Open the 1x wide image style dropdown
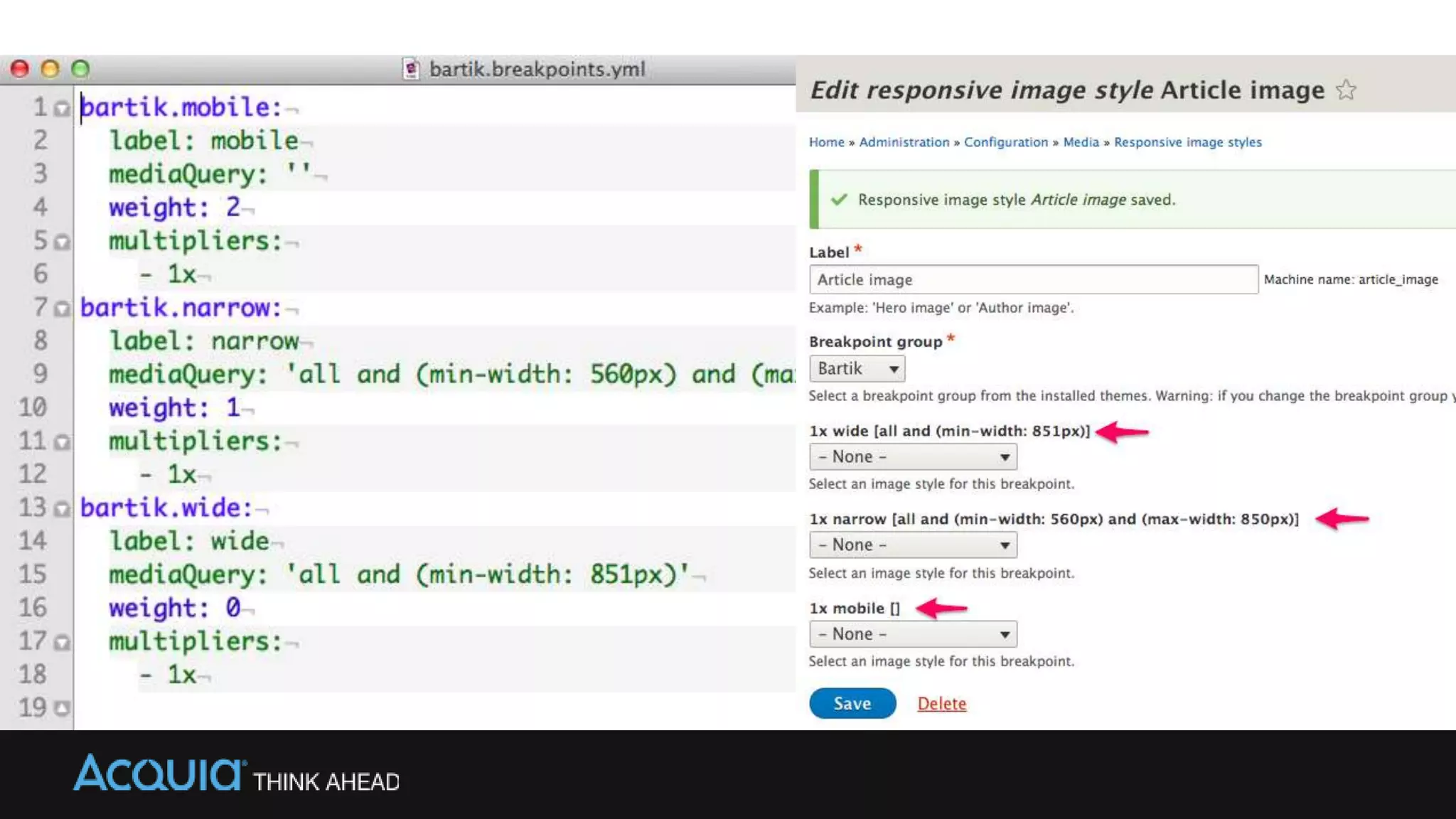1456x819 pixels. [913, 457]
